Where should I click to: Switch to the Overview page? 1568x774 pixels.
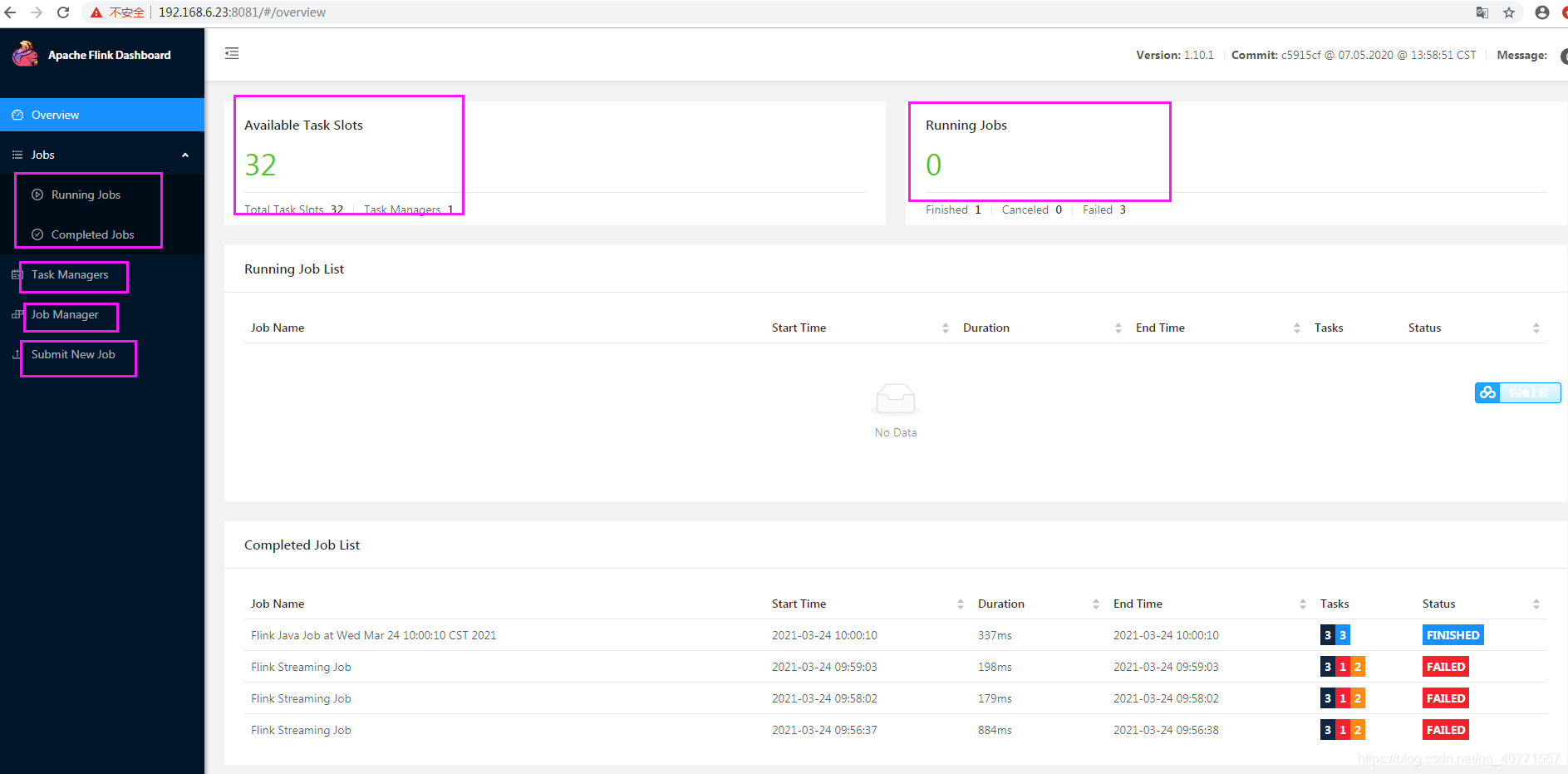[55, 115]
